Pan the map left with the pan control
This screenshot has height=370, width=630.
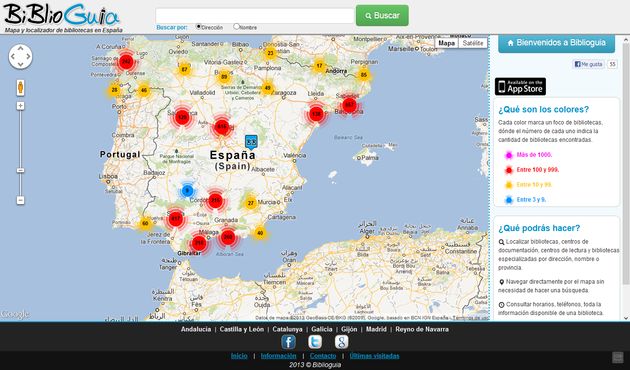pos(12,56)
